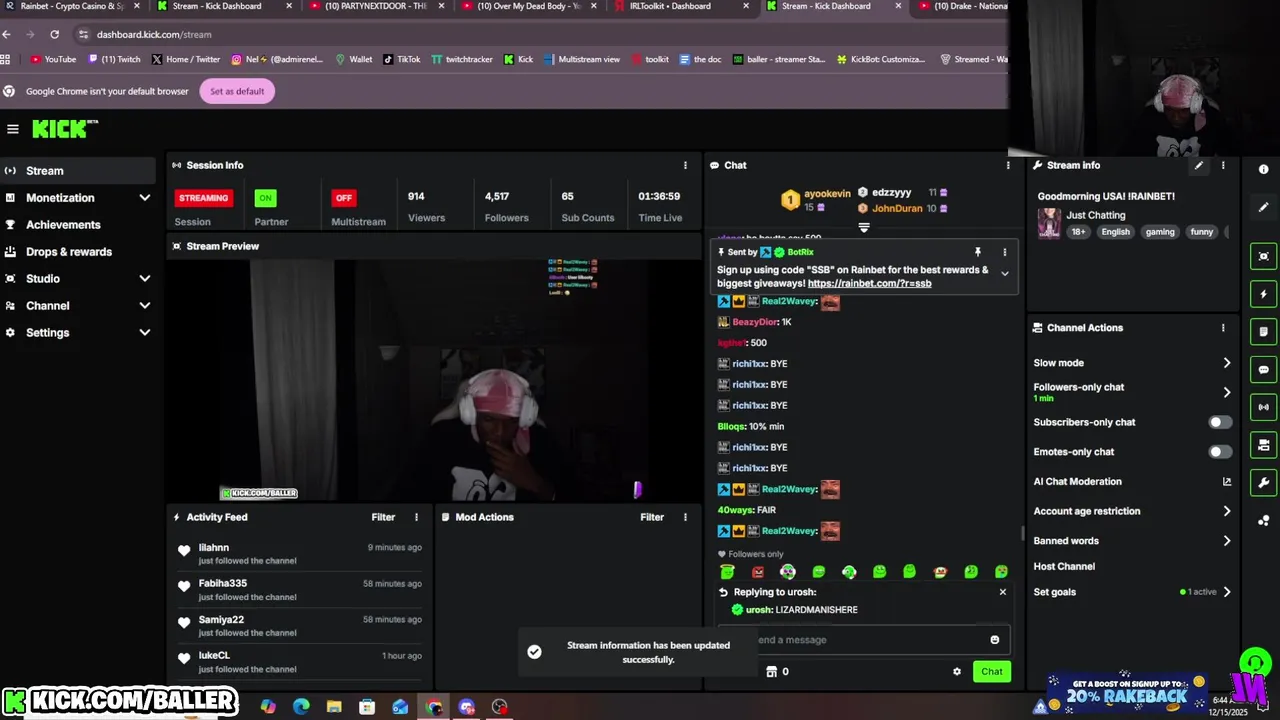The width and height of the screenshot is (1280, 720).
Task: Open Set goals settings
Action: (1132, 592)
